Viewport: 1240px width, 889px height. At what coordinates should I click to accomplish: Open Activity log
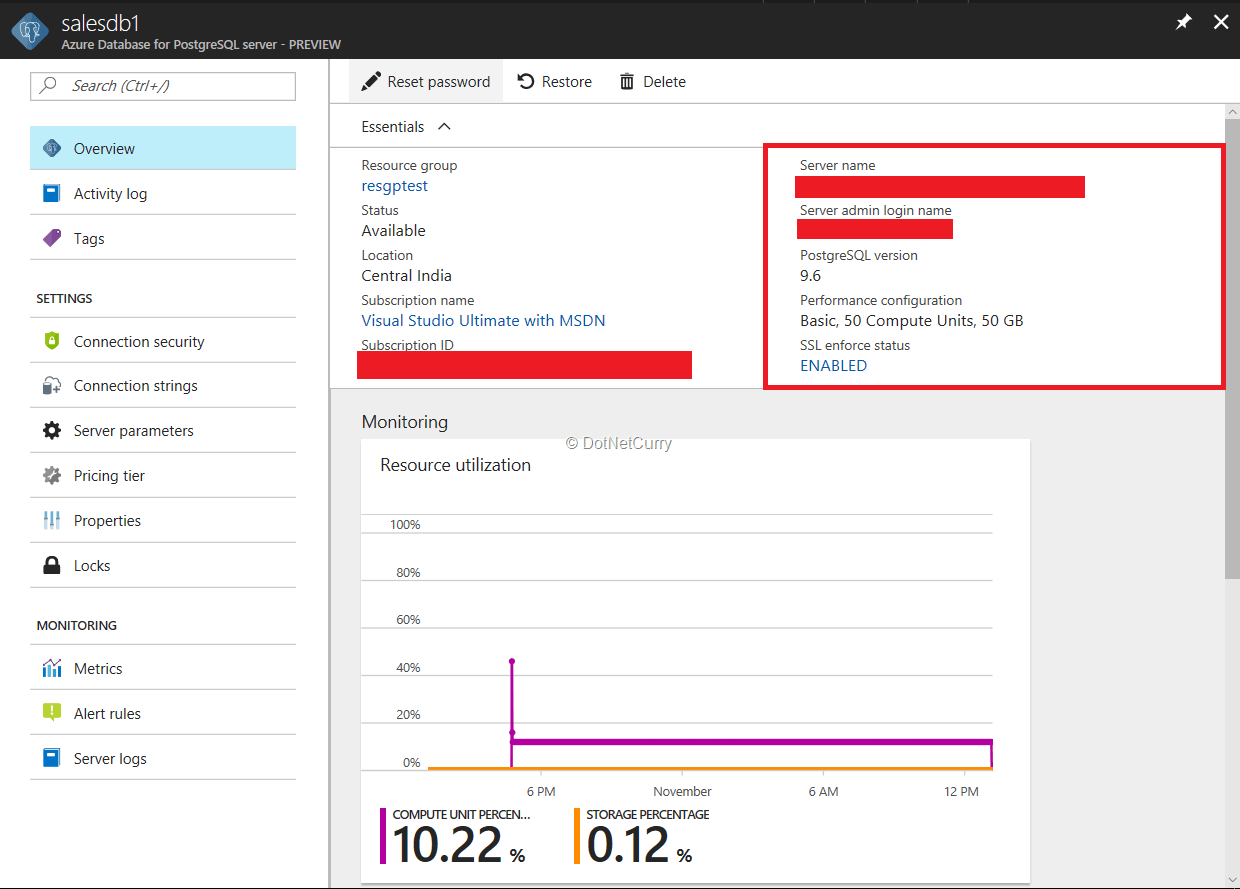click(x=163, y=193)
